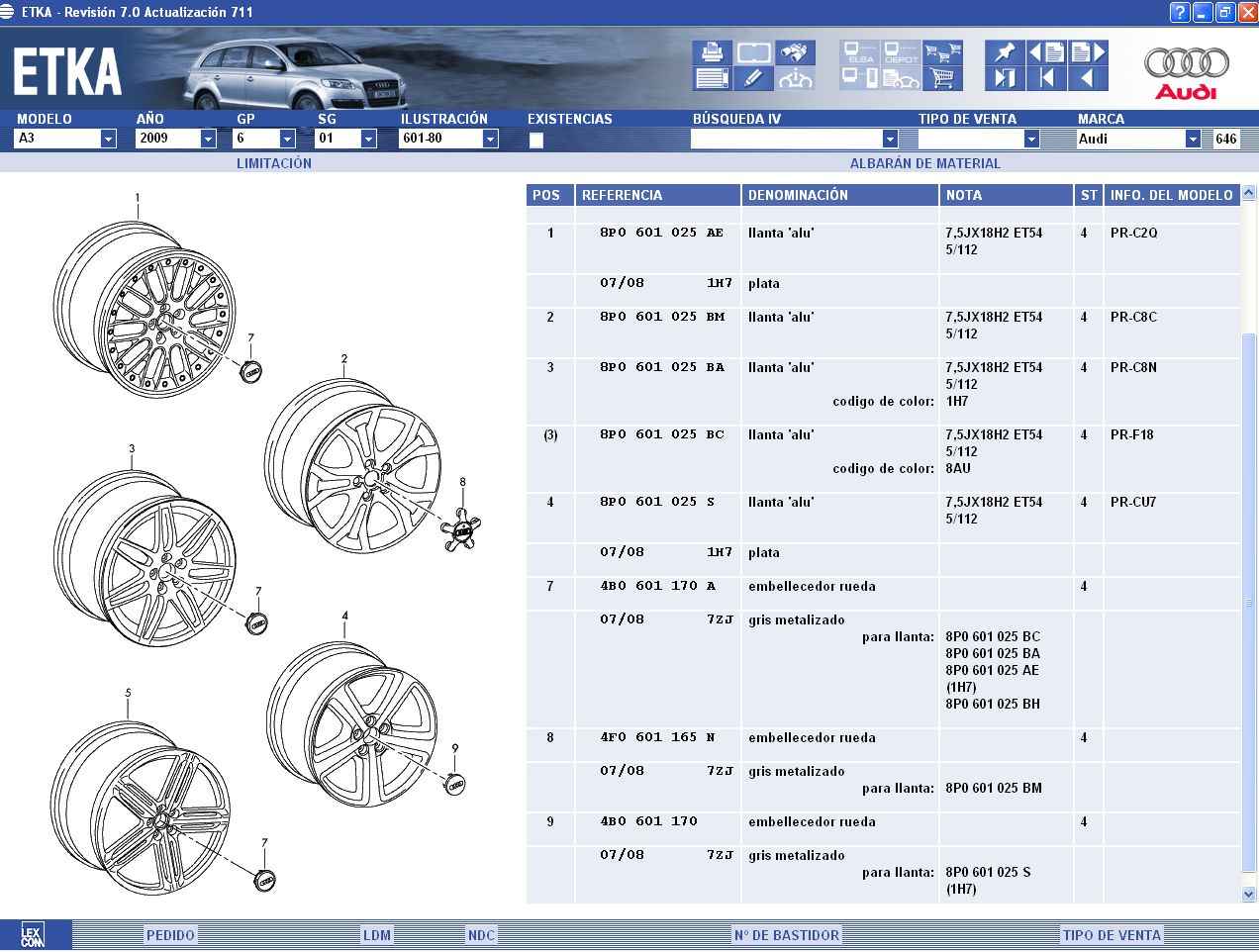The width and height of the screenshot is (1259, 952).
Task: Select part reference 4F0 601 165 N
Action: click(x=657, y=738)
